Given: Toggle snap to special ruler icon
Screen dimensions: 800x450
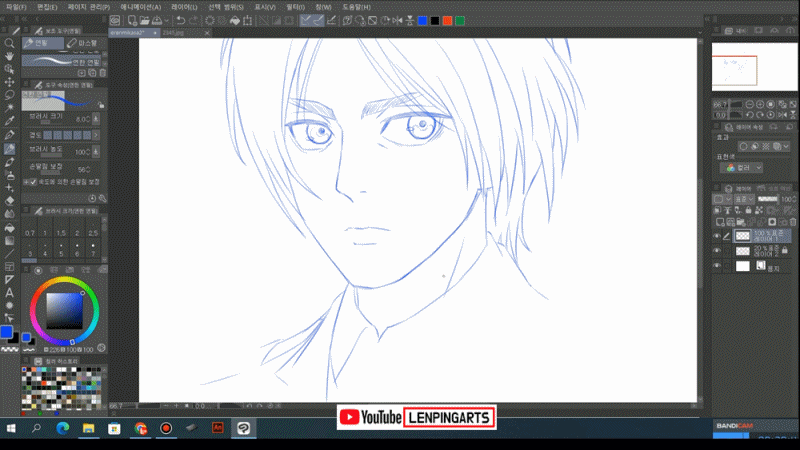Looking at the screenshot, I should 318,20.
